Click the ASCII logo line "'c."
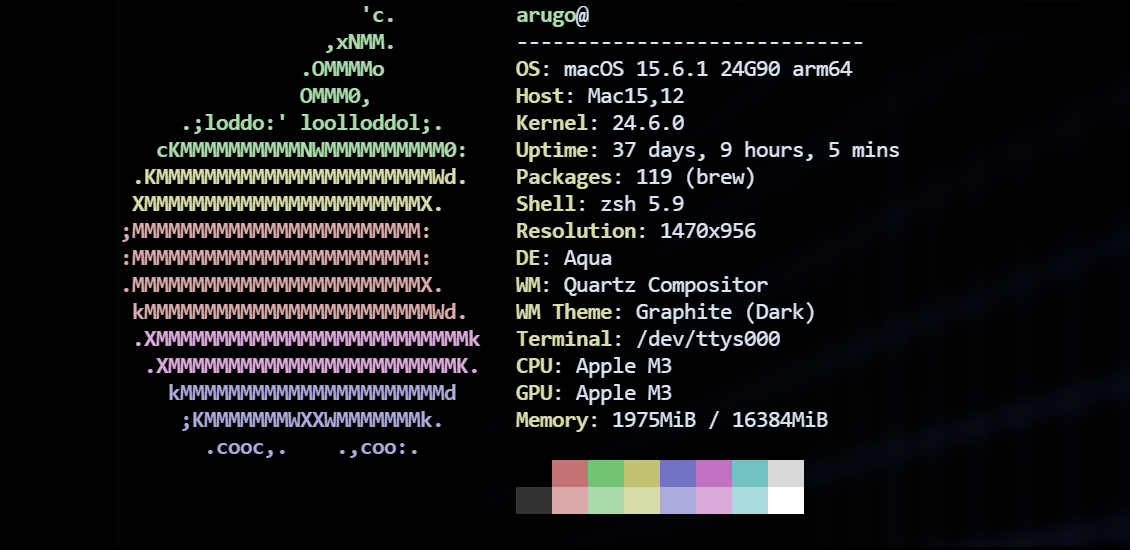 [x=378, y=15]
